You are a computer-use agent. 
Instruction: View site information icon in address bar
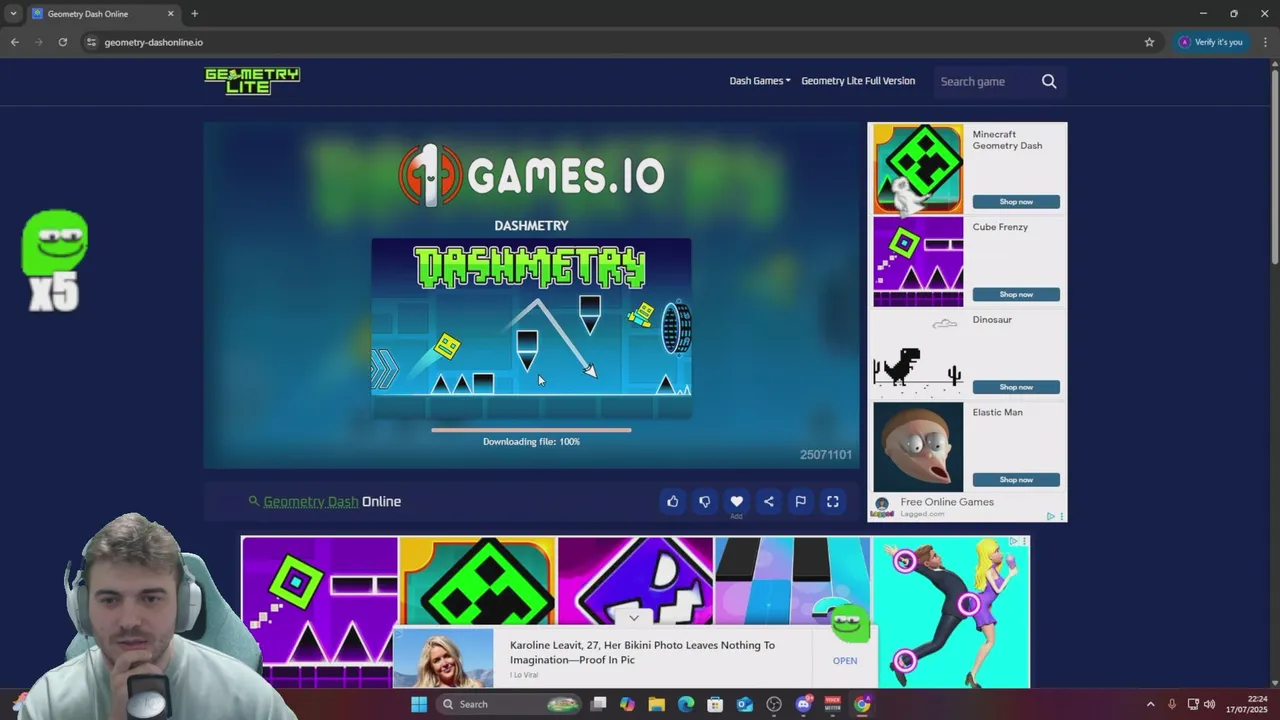tap(91, 42)
